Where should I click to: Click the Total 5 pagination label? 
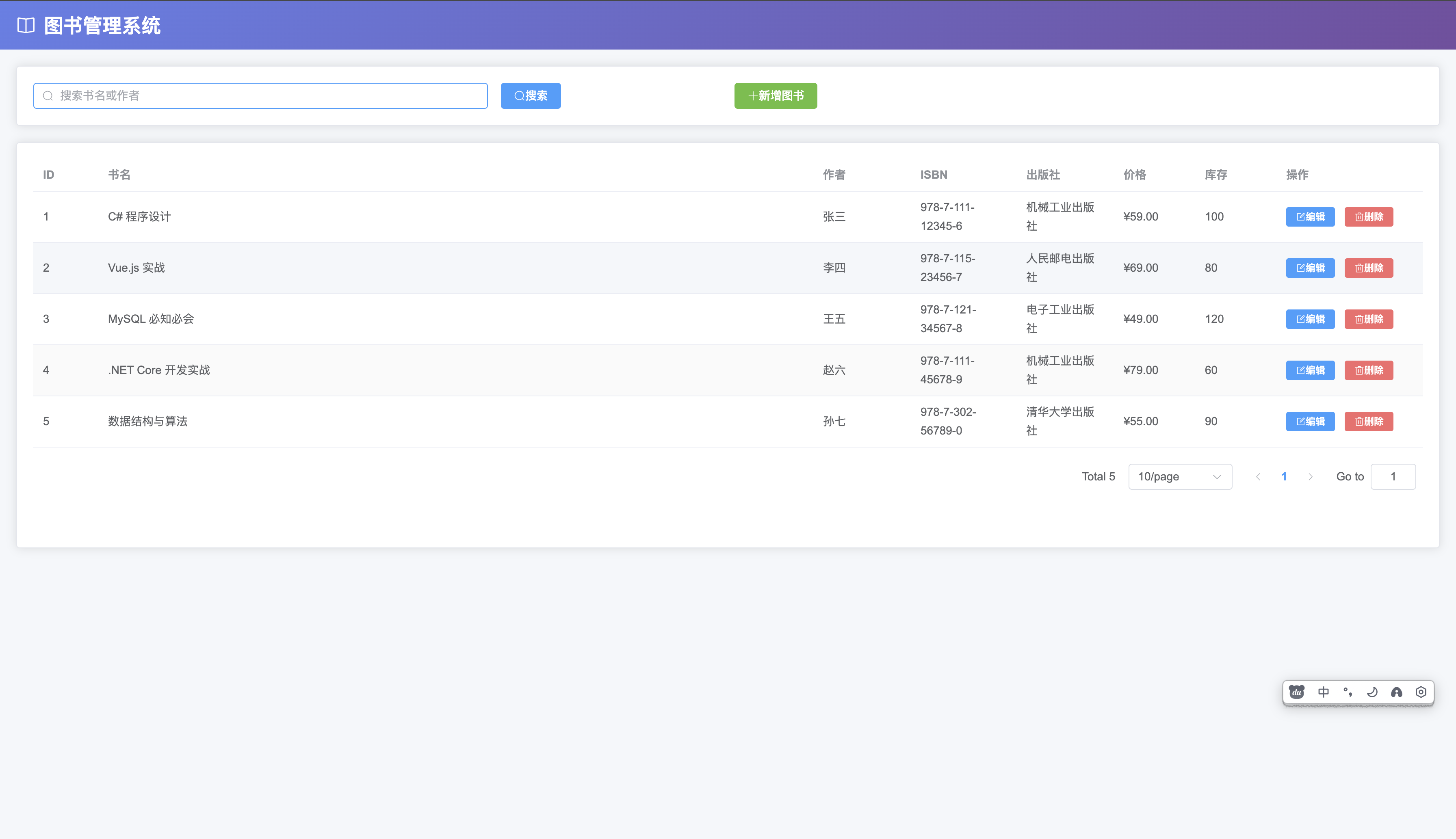pyautogui.click(x=1098, y=476)
